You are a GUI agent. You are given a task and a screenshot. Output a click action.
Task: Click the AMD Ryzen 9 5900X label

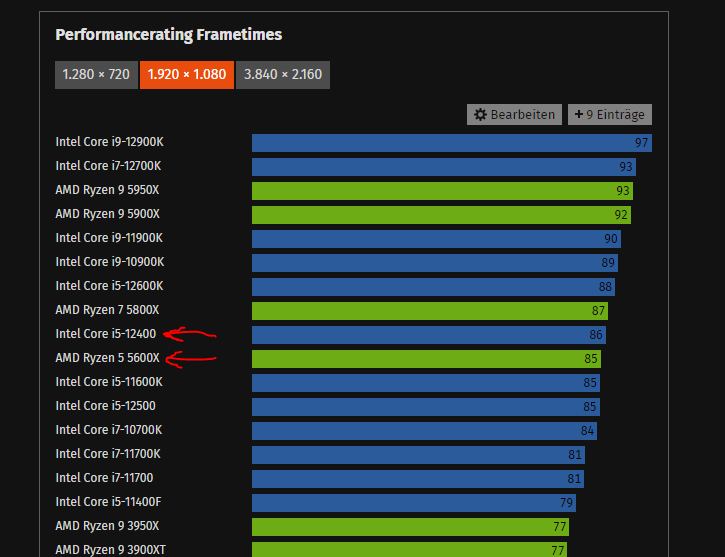[x=108, y=214]
